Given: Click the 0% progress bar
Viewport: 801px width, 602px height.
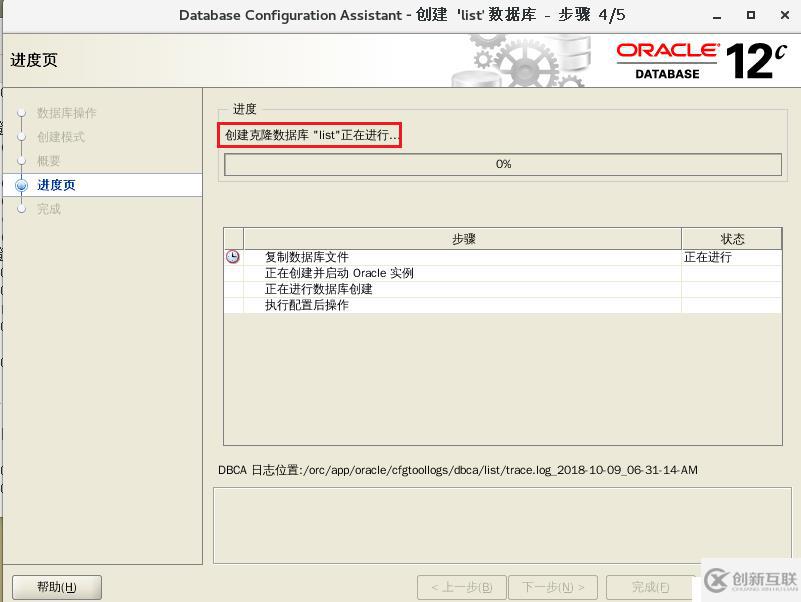Looking at the screenshot, I should tap(503, 164).
